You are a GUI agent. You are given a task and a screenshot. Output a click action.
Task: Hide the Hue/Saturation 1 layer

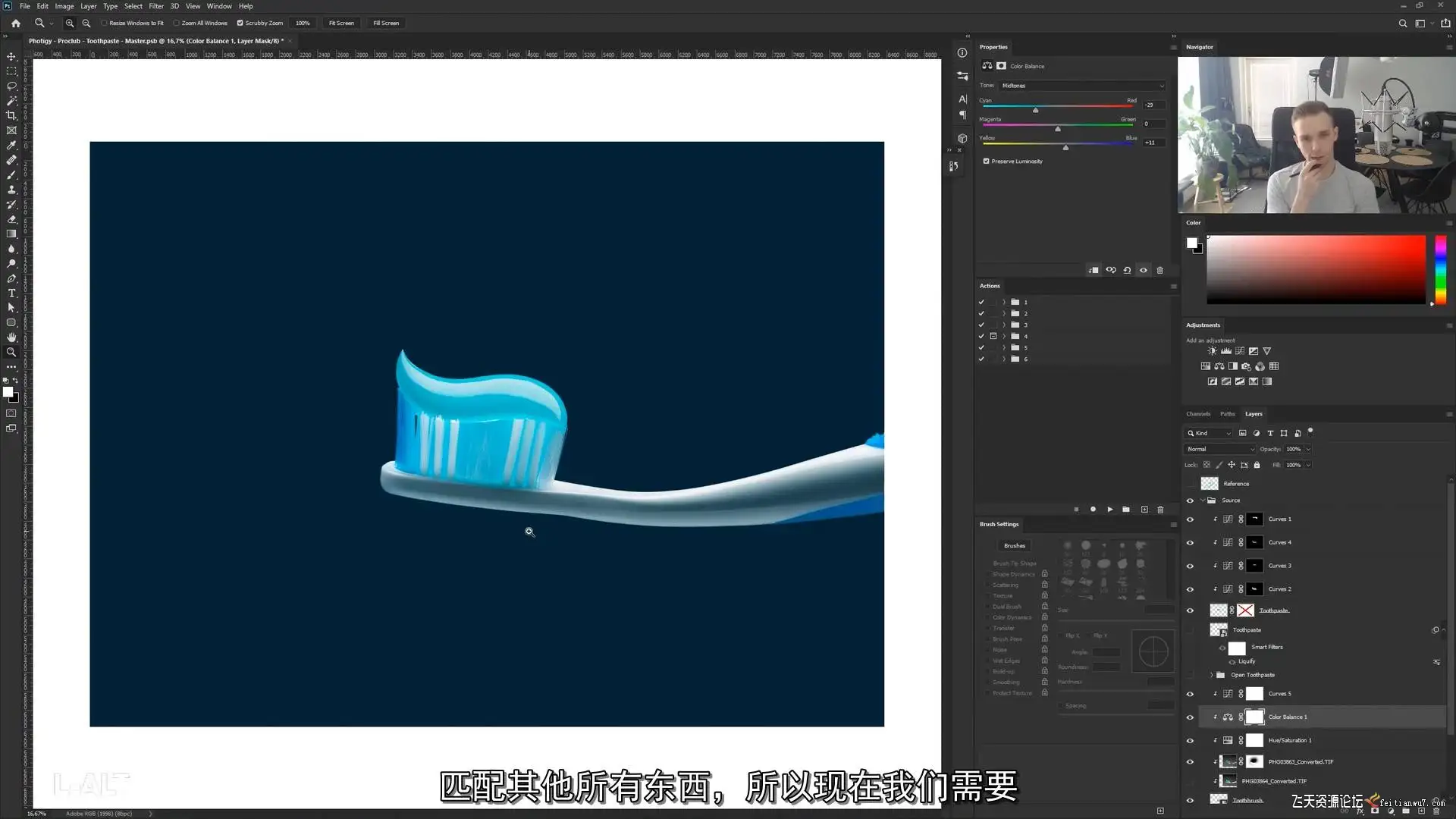coord(1190,741)
